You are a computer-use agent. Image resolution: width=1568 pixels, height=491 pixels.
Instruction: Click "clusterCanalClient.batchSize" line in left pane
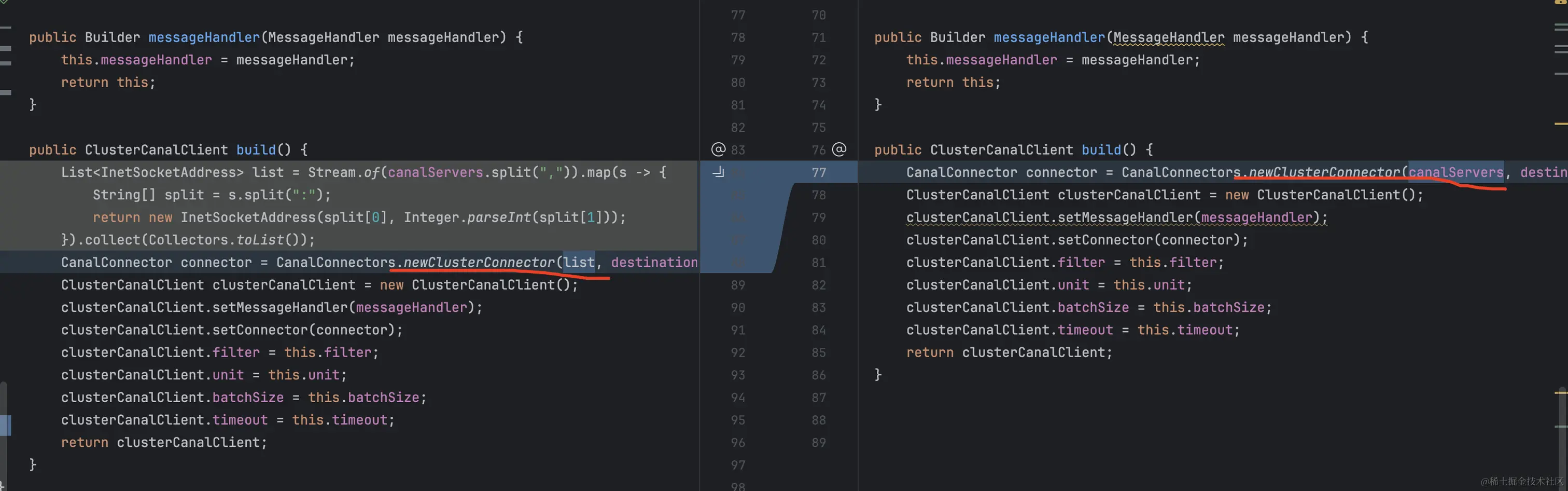click(244, 398)
